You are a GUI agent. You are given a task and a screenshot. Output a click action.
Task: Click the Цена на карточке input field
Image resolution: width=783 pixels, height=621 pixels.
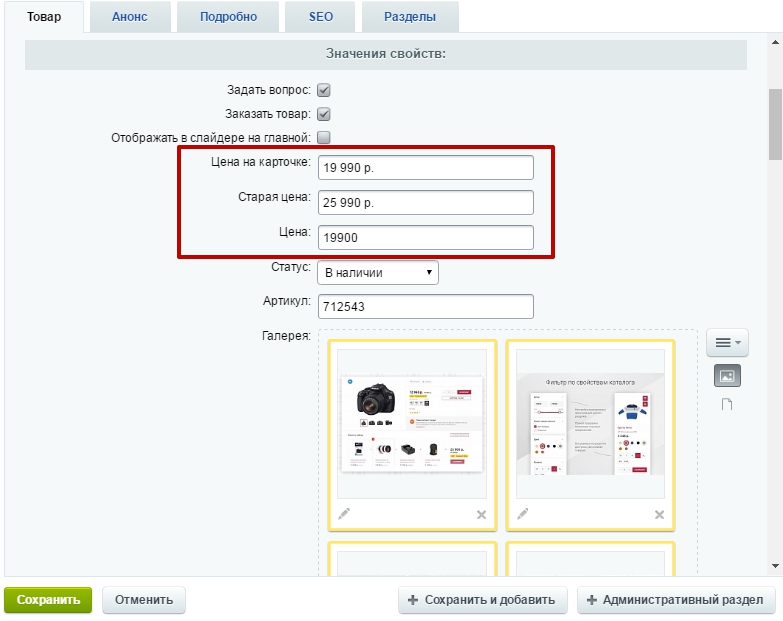click(425, 168)
